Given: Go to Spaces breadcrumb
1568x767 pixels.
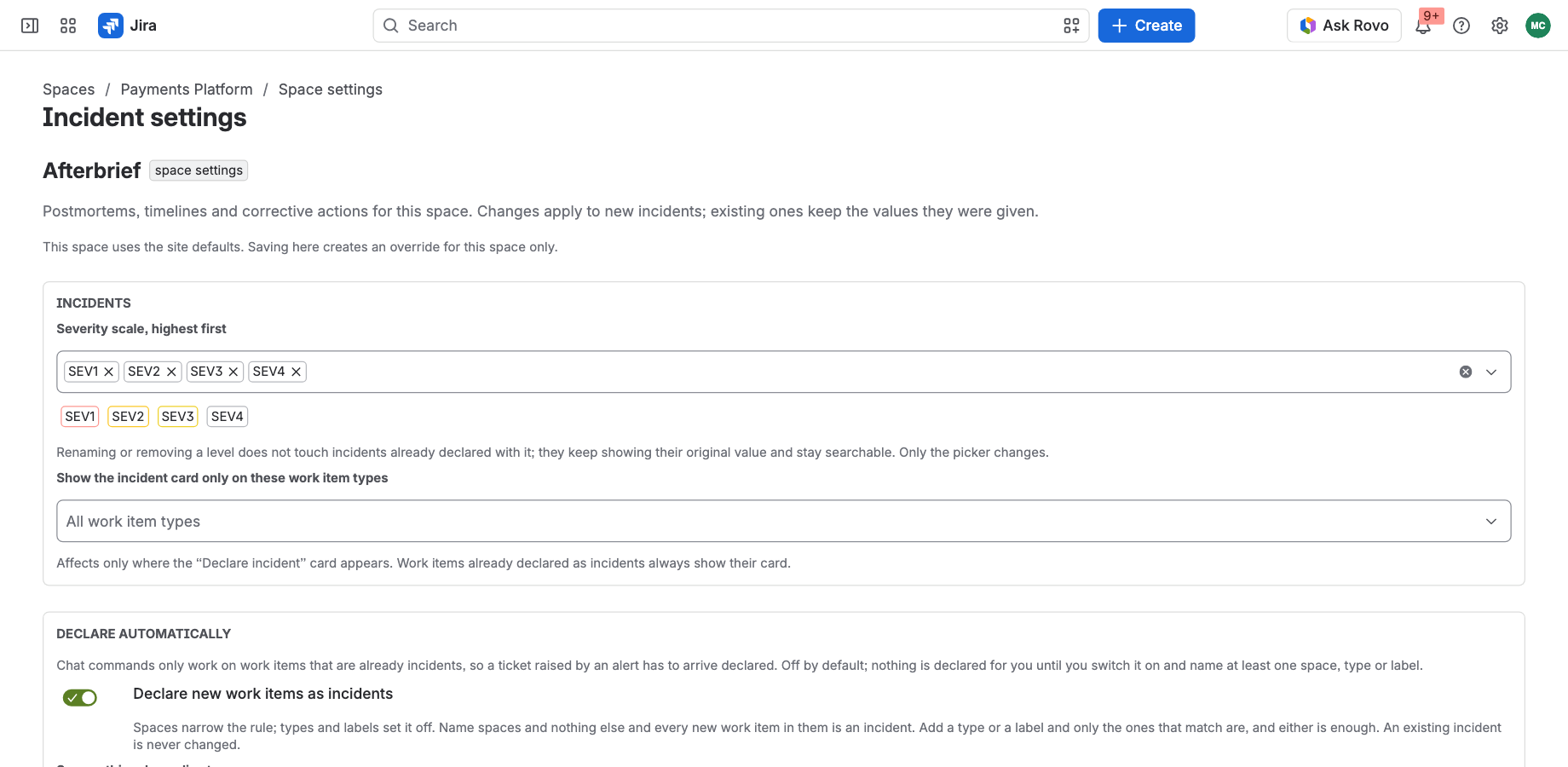Looking at the screenshot, I should point(69,89).
